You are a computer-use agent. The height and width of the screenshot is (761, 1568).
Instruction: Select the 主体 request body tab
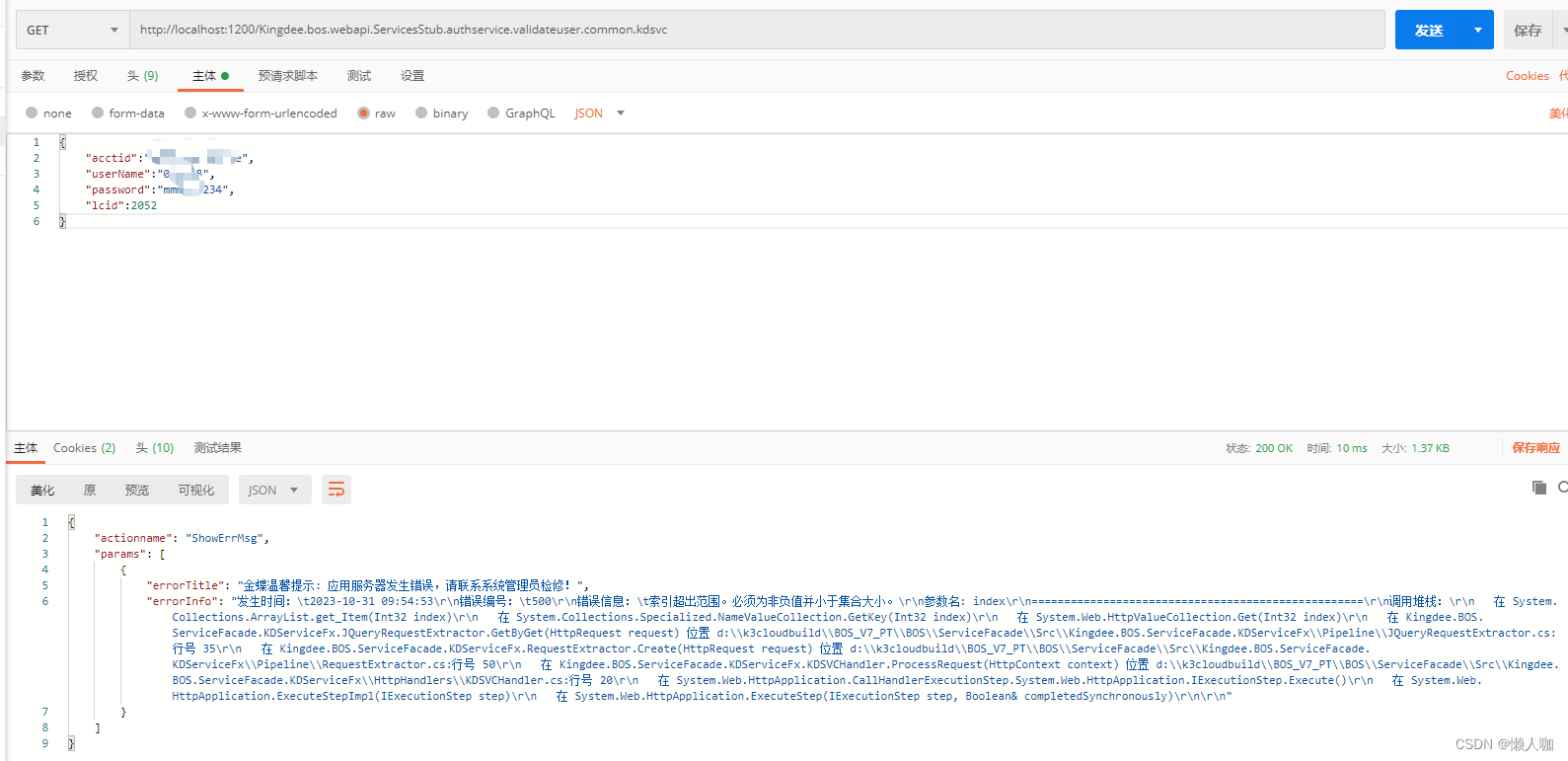210,76
